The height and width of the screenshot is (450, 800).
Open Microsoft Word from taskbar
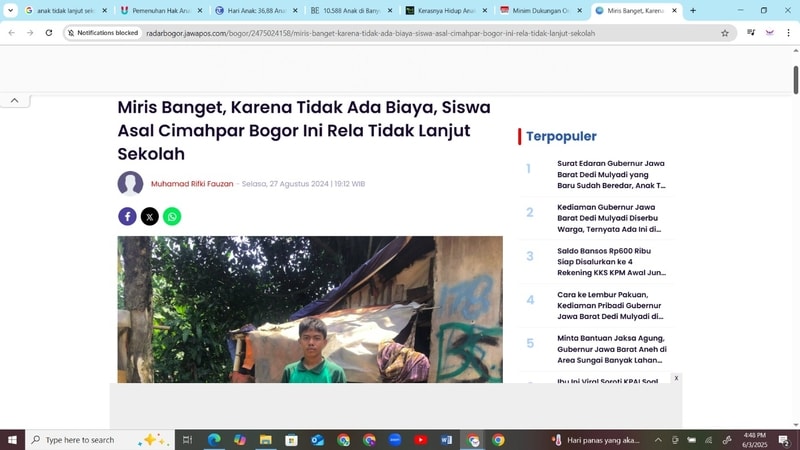tap(446, 440)
